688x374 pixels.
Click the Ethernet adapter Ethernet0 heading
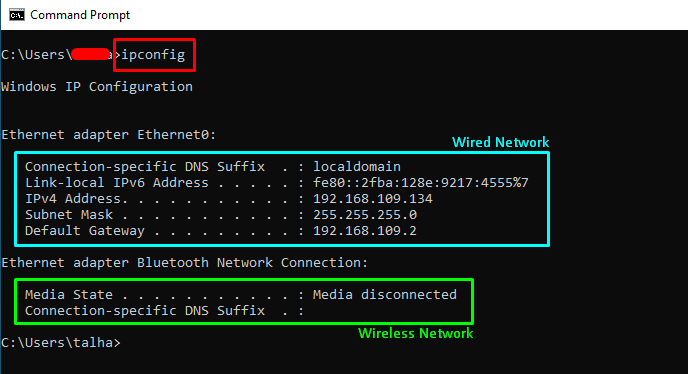point(109,134)
